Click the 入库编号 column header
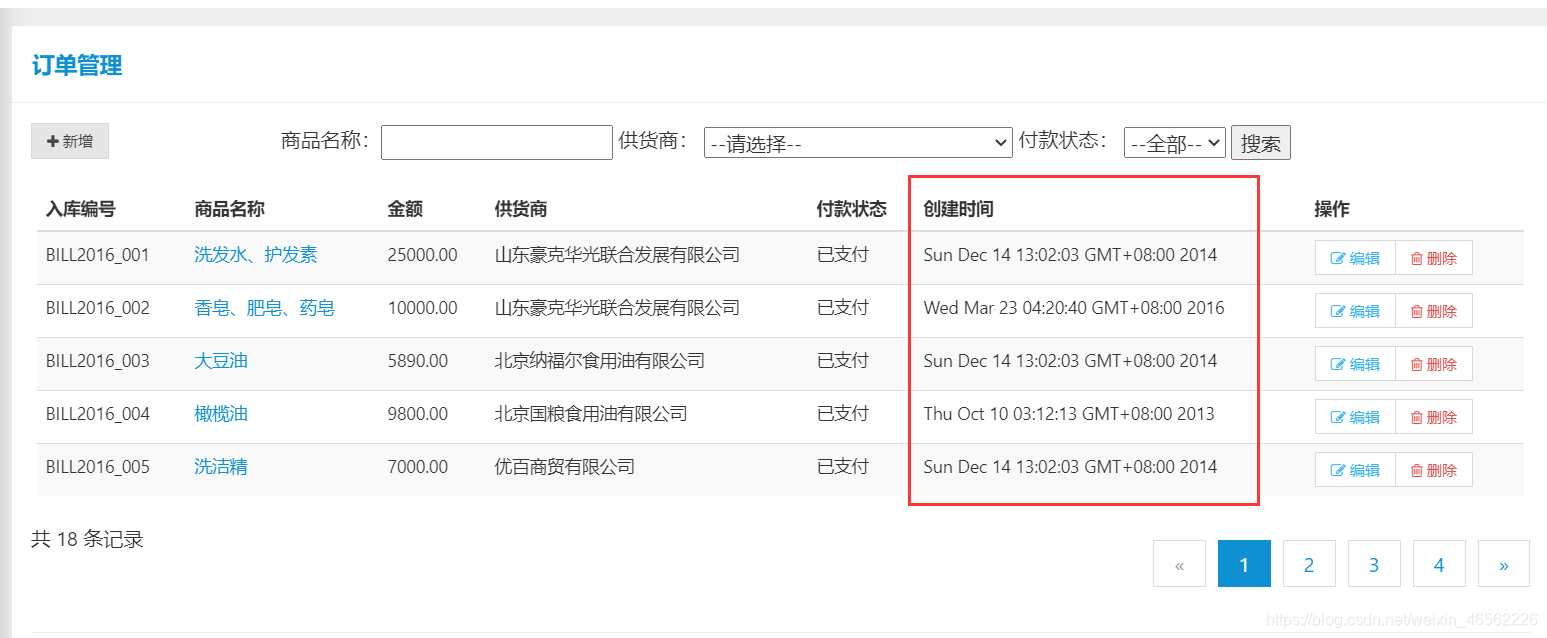 point(81,209)
